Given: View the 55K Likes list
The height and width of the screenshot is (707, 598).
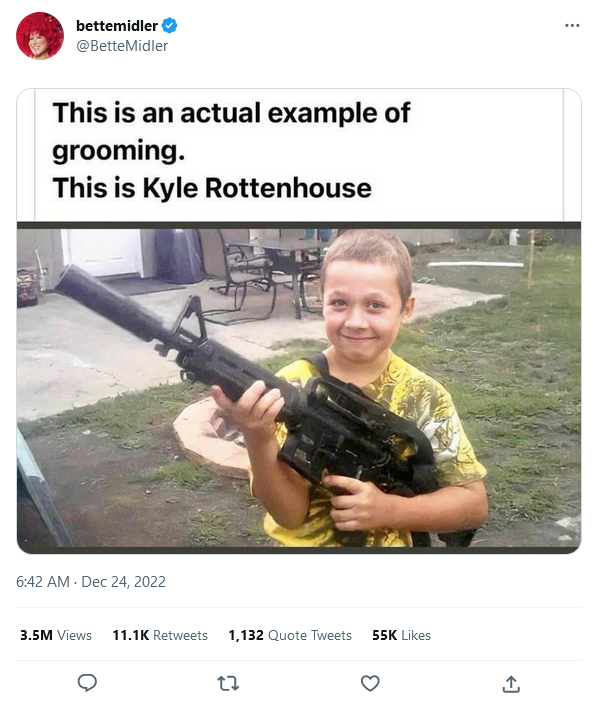Looking at the screenshot, I should (x=401, y=635).
